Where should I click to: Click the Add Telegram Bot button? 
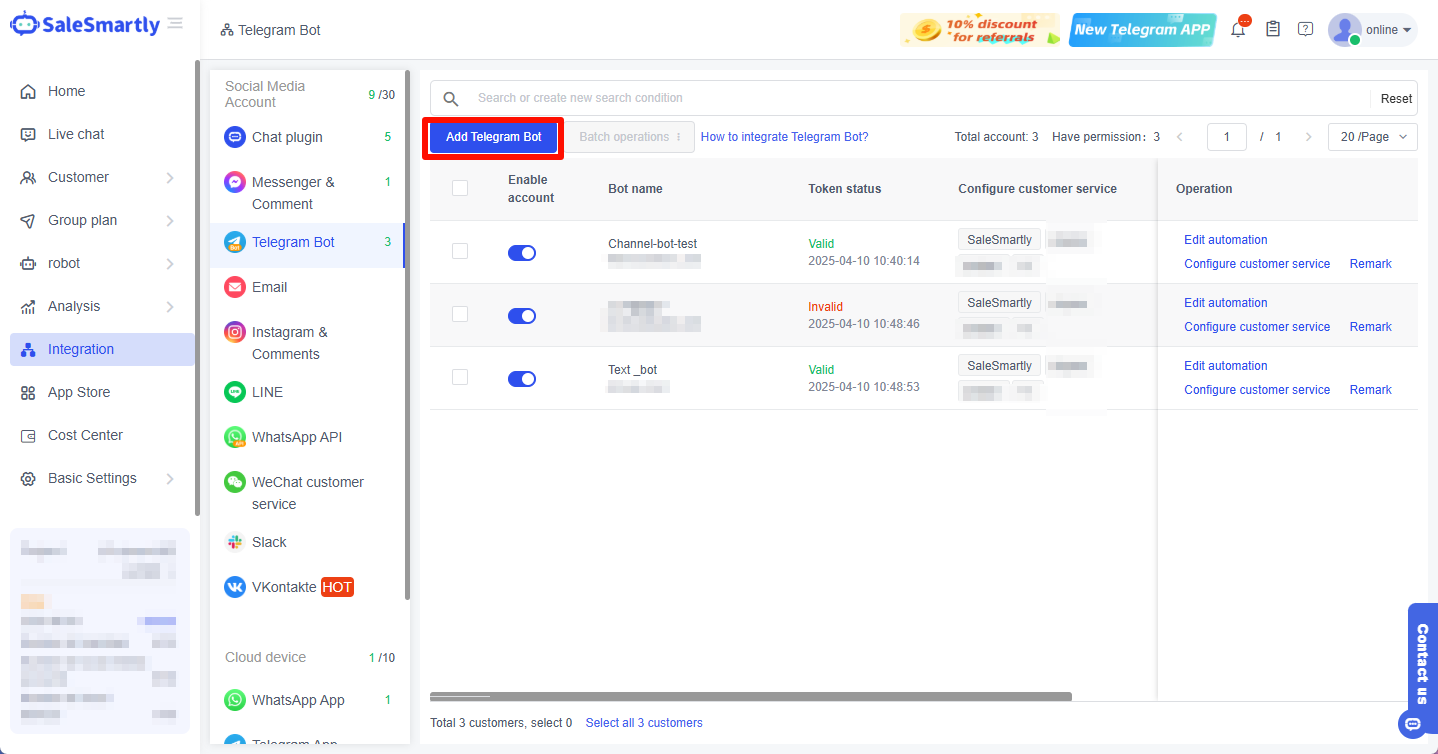click(x=493, y=137)
